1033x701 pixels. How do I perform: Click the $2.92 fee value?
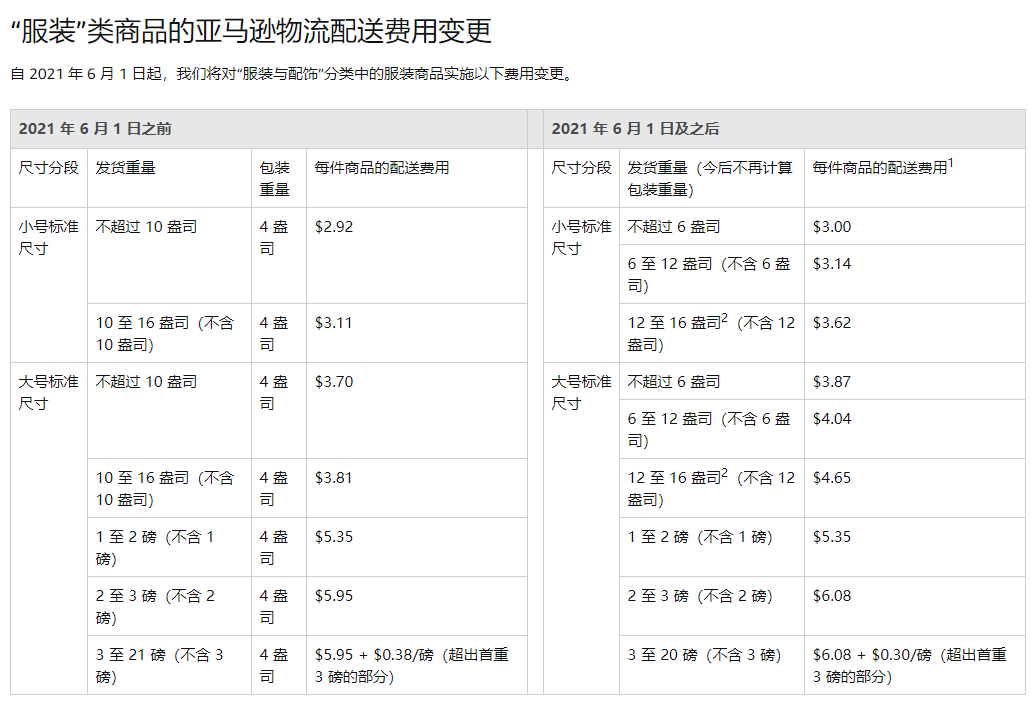pyautogui.click(x=335, y=226)
